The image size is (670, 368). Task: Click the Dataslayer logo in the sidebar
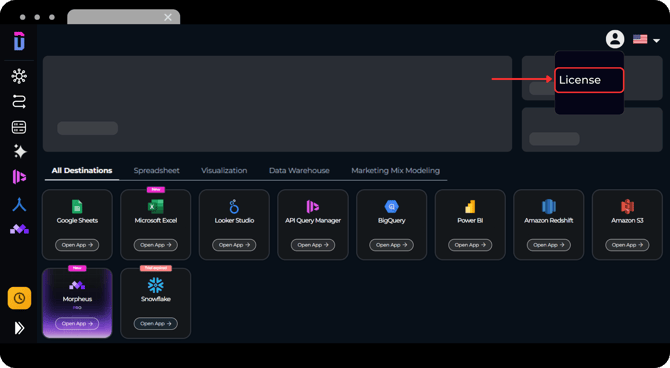(19, 41)
